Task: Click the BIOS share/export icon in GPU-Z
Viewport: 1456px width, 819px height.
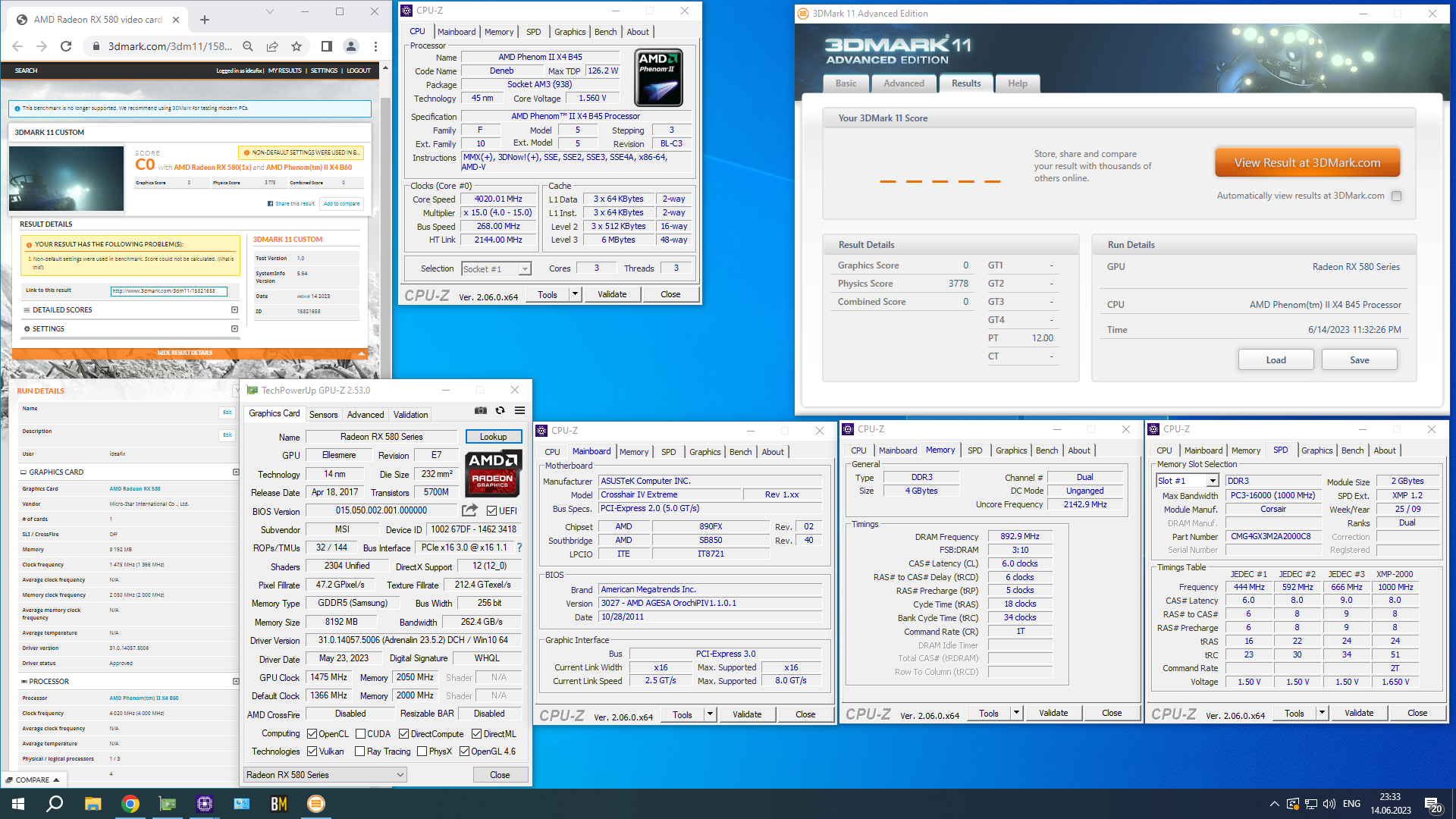Action: pos(470,510)
